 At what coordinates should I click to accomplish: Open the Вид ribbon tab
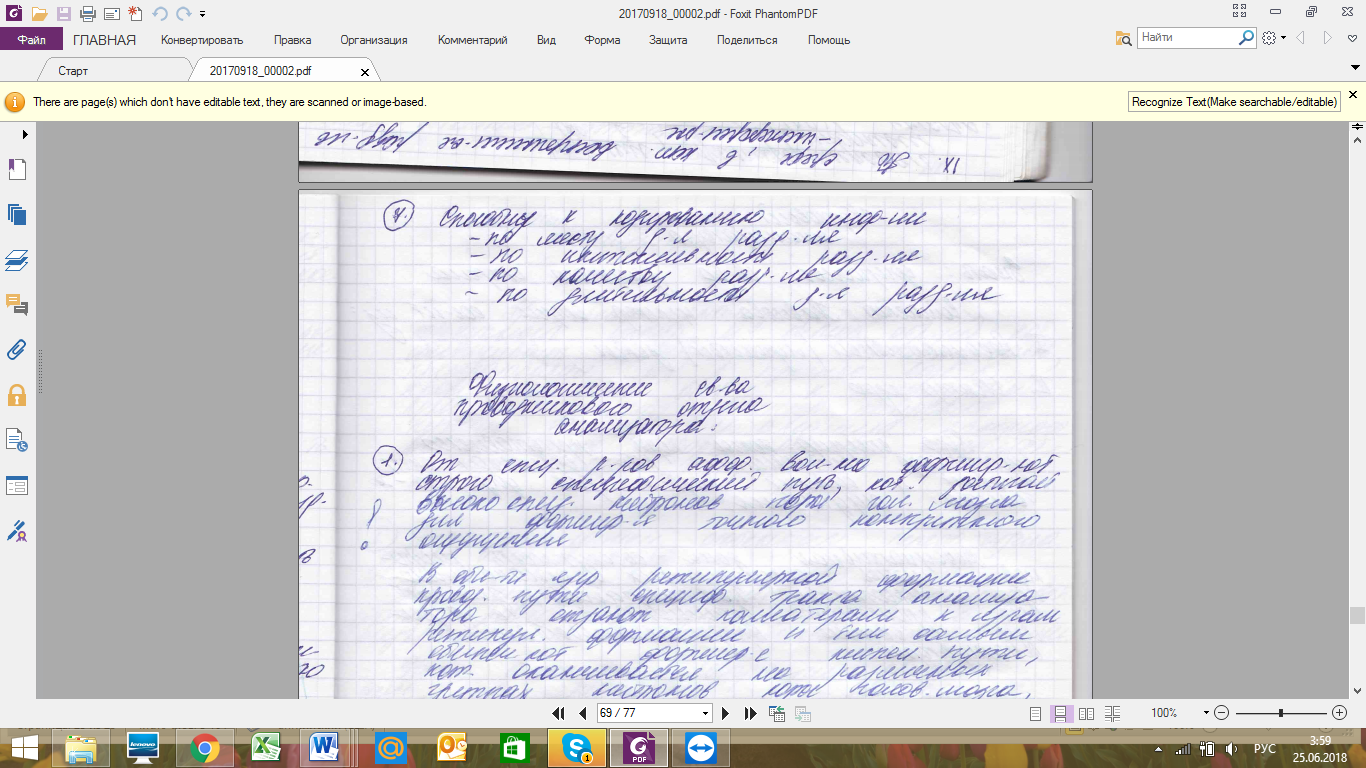click(x=546, y=40)
